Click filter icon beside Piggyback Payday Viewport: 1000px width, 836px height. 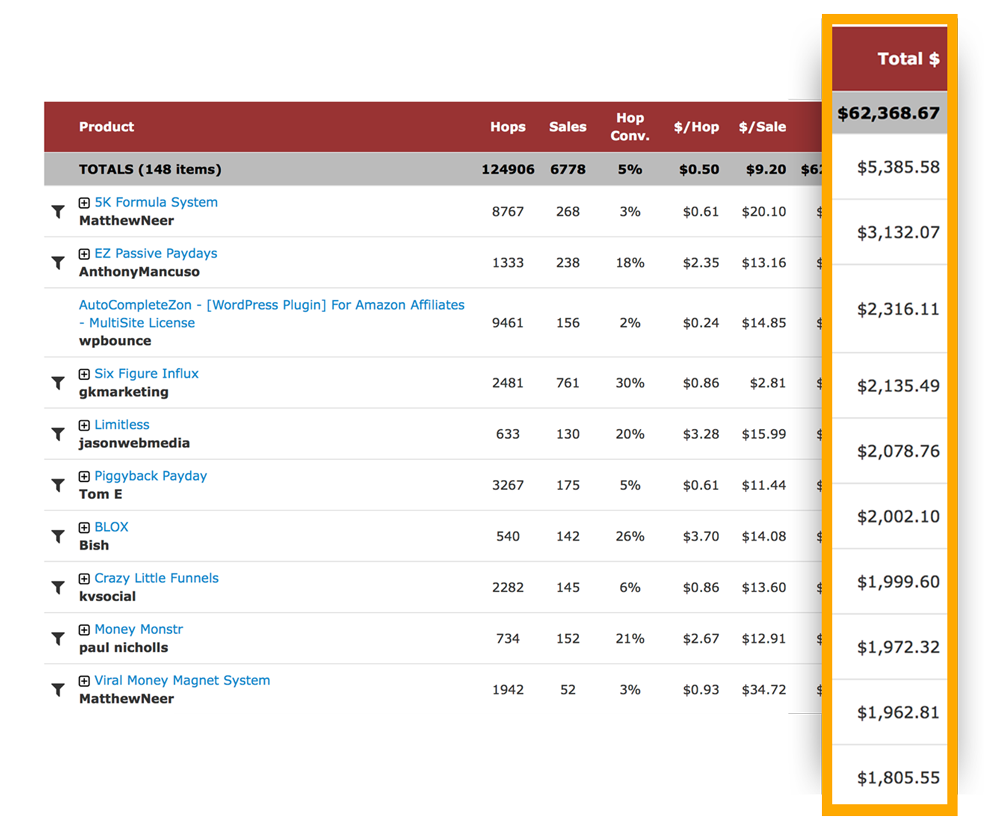coord(58,485)
